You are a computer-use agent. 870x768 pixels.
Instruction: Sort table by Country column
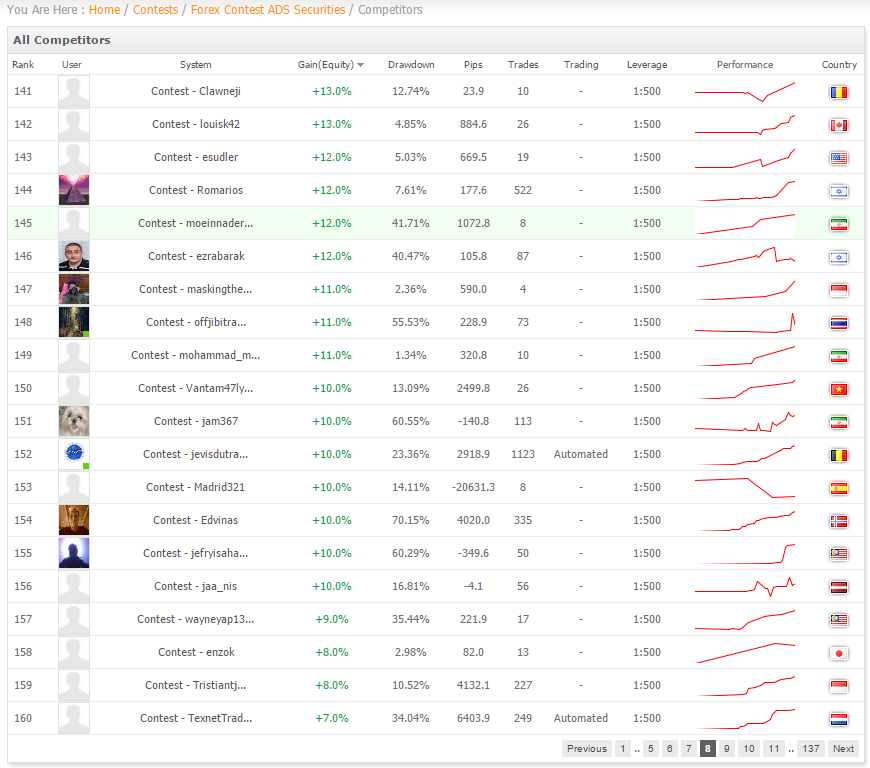coord(839,64)
